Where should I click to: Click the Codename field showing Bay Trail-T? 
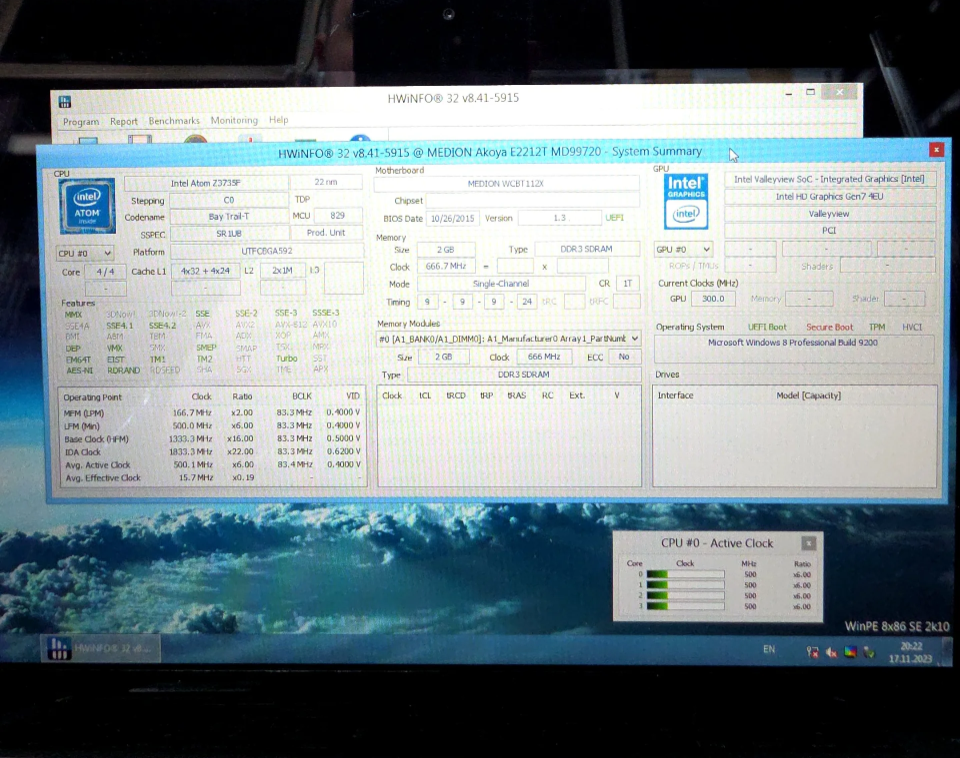228,216
